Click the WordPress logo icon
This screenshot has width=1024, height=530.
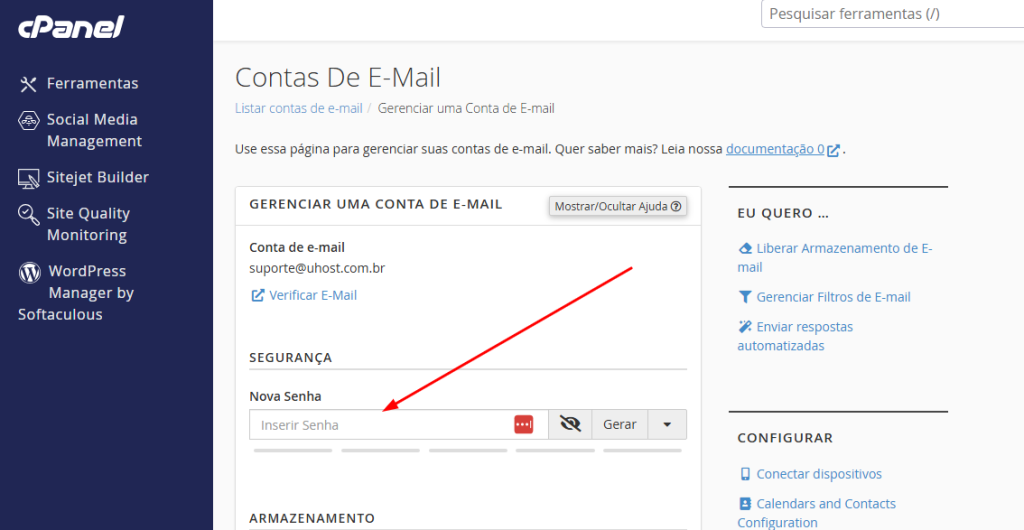click(29, 272)
